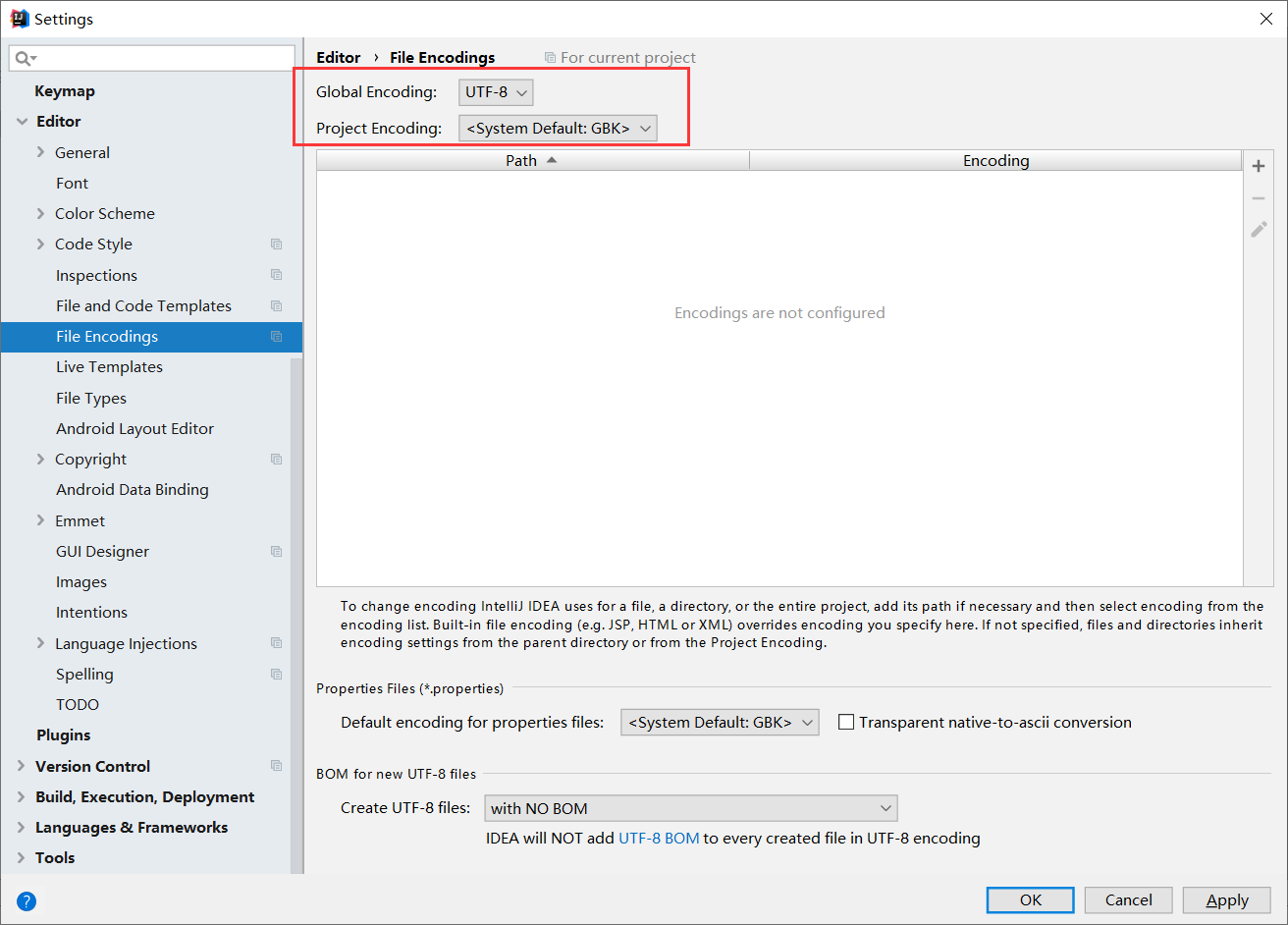Open Default encoding for properties files dropdown
The width and height of the screenshot is (1288, 925).
click(x=720, y=723)
